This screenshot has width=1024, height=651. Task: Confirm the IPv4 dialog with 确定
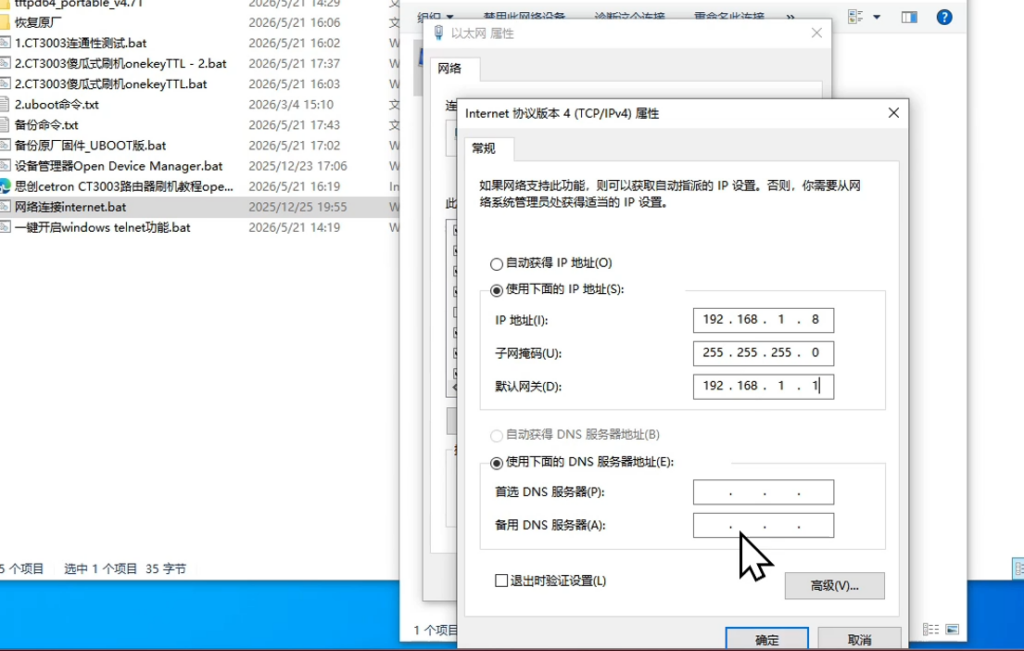pyautogui.click(x=767, y=639)
